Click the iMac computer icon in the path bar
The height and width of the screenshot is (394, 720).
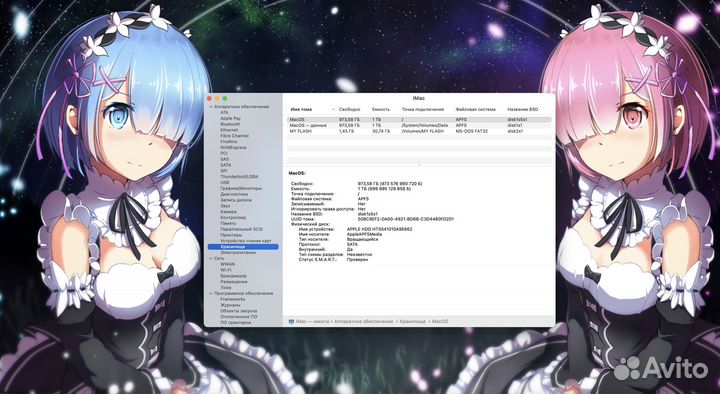(291, 321)
